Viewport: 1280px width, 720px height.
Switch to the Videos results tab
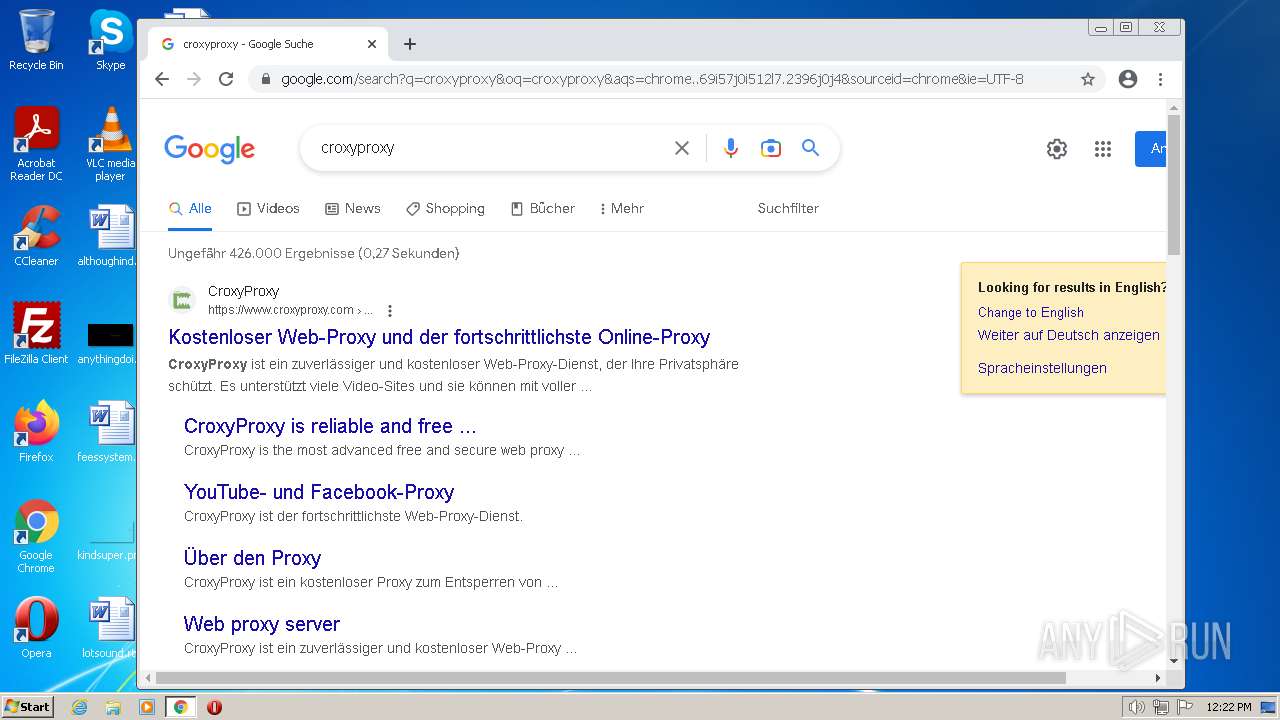(268, 208)
